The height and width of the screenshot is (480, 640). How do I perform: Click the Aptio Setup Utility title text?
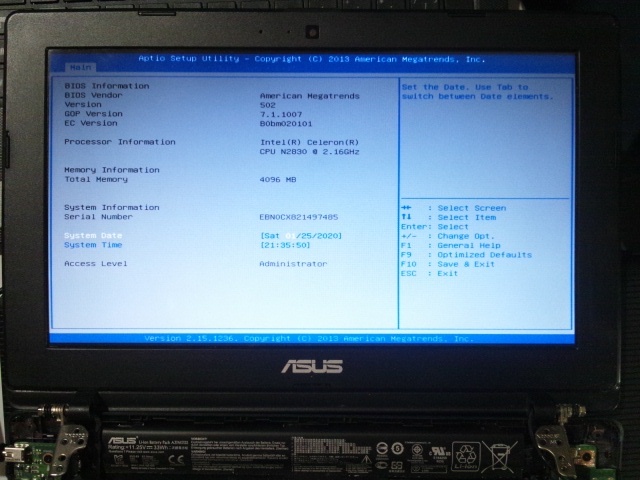click(x=311, y=59)
